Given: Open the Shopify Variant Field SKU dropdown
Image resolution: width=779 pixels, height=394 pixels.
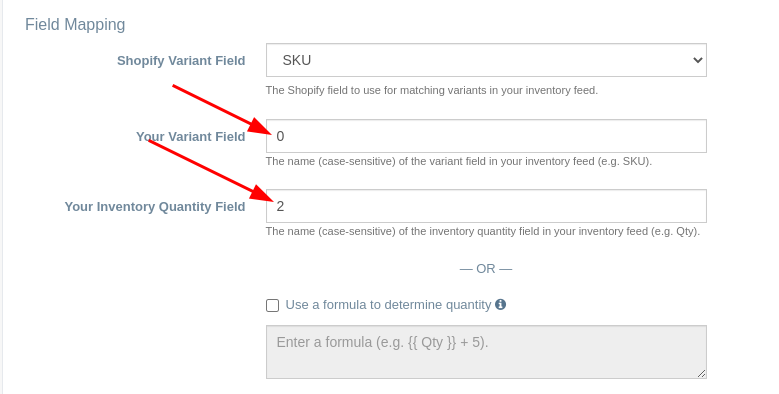Looking at the screenshot, I should 486,60.
